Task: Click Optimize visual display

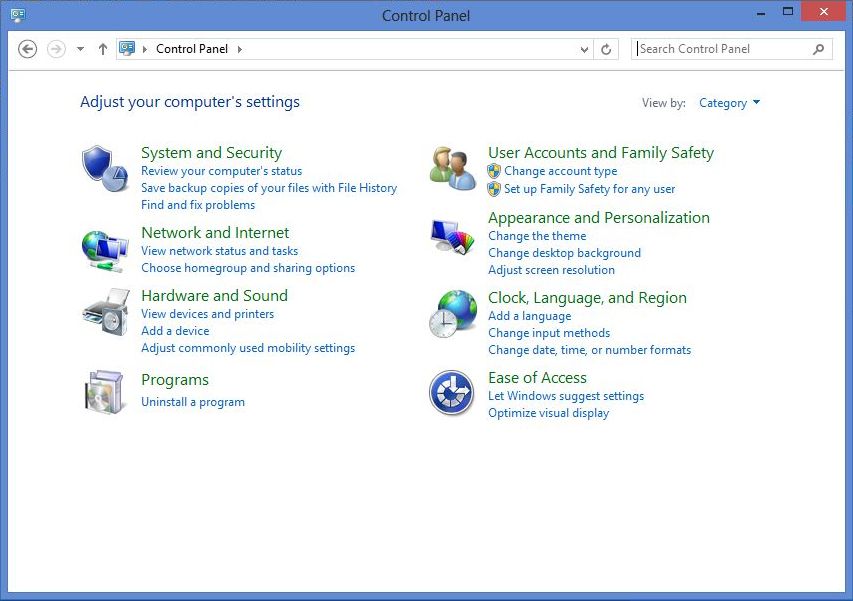Action: pyautogui.click(x=549, y=413)
